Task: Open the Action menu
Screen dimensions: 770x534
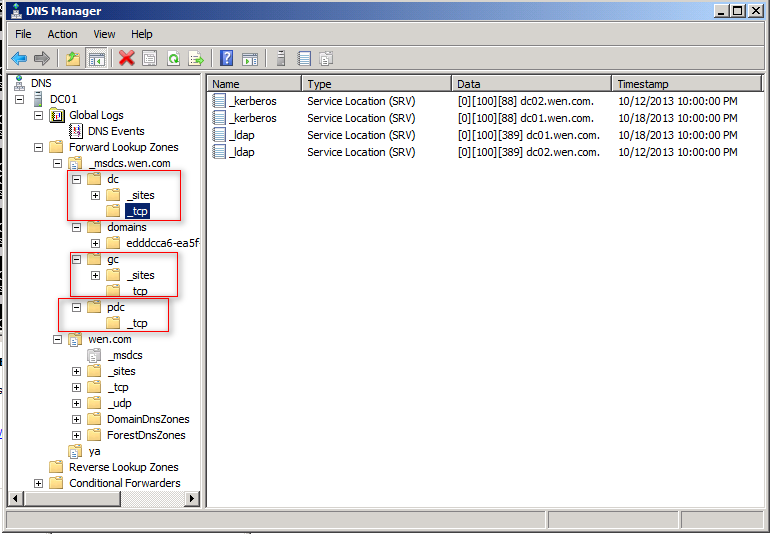Action: pyautogui.click(x=62, y=34)
